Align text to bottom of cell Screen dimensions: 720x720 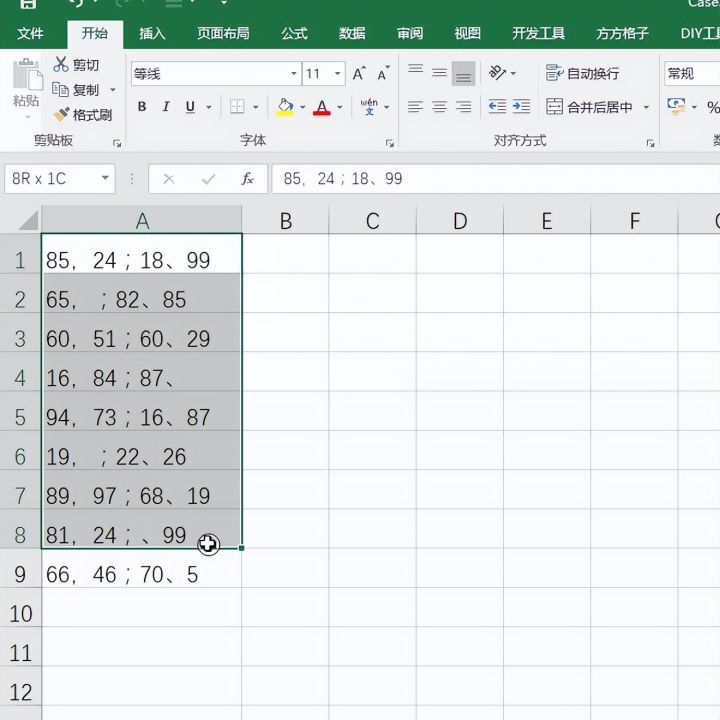tap(463, 73)
